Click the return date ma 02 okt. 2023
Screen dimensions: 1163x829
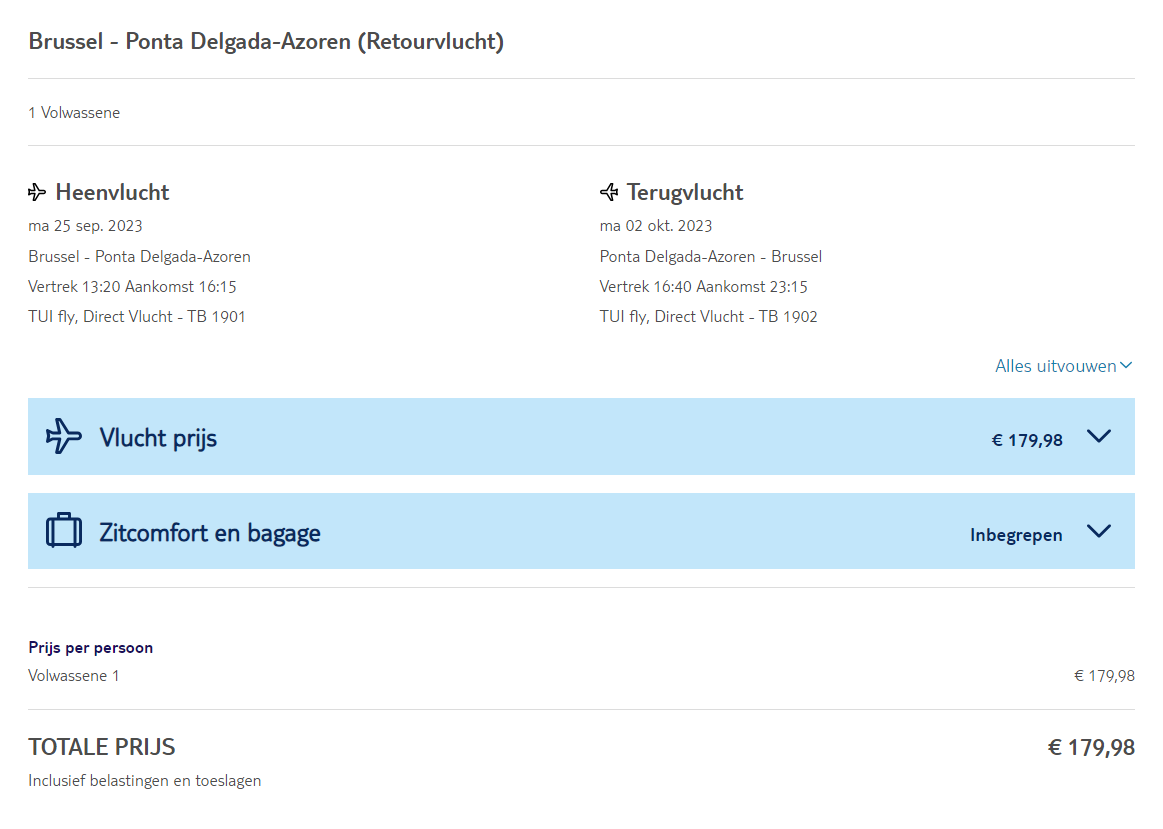coord(656,226)
